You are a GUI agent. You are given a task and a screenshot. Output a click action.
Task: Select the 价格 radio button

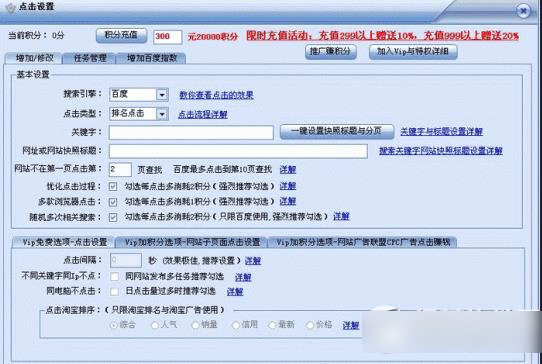pyautogui.click(x=310, y=325)
